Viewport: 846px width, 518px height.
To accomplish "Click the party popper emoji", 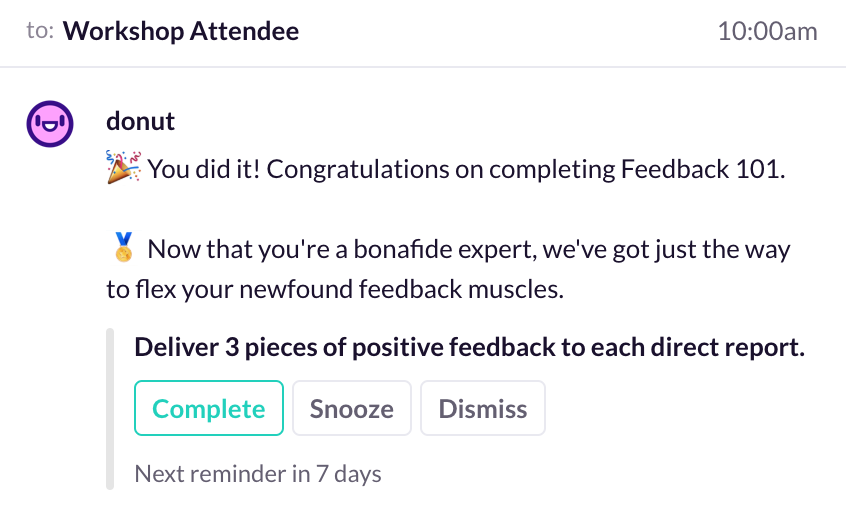I will point(124,167).
